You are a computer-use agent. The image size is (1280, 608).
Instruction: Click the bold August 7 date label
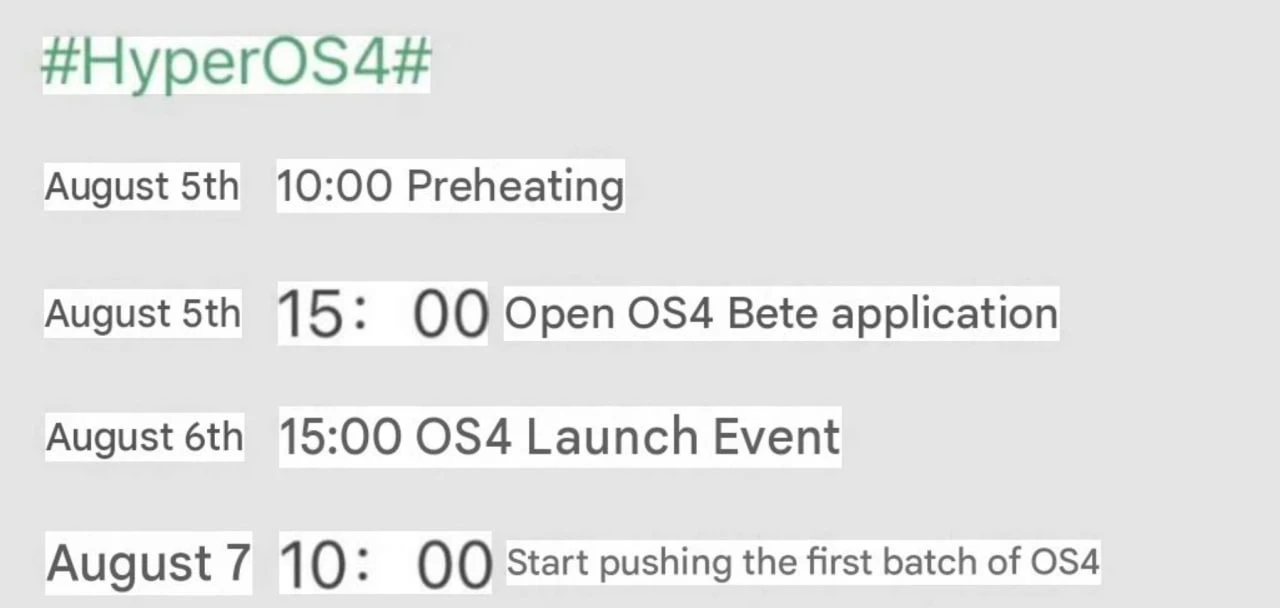click(148, 562)
